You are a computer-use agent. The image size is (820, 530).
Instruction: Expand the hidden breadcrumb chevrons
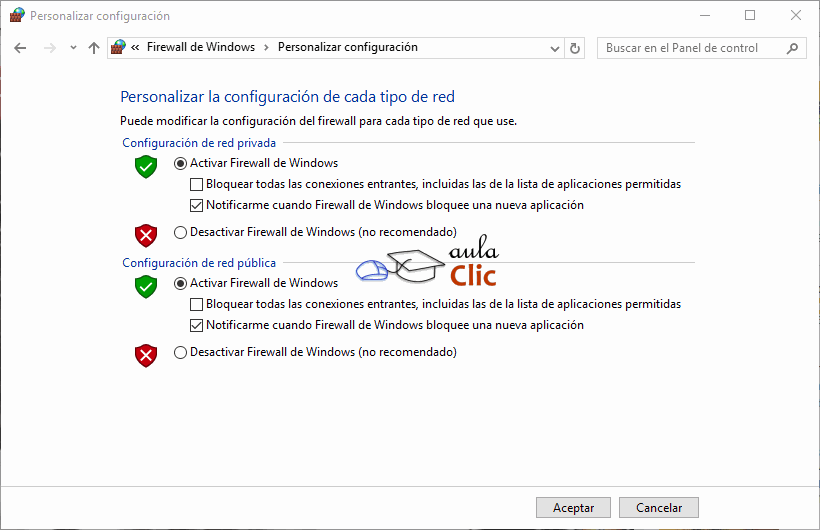click(135, 47)
